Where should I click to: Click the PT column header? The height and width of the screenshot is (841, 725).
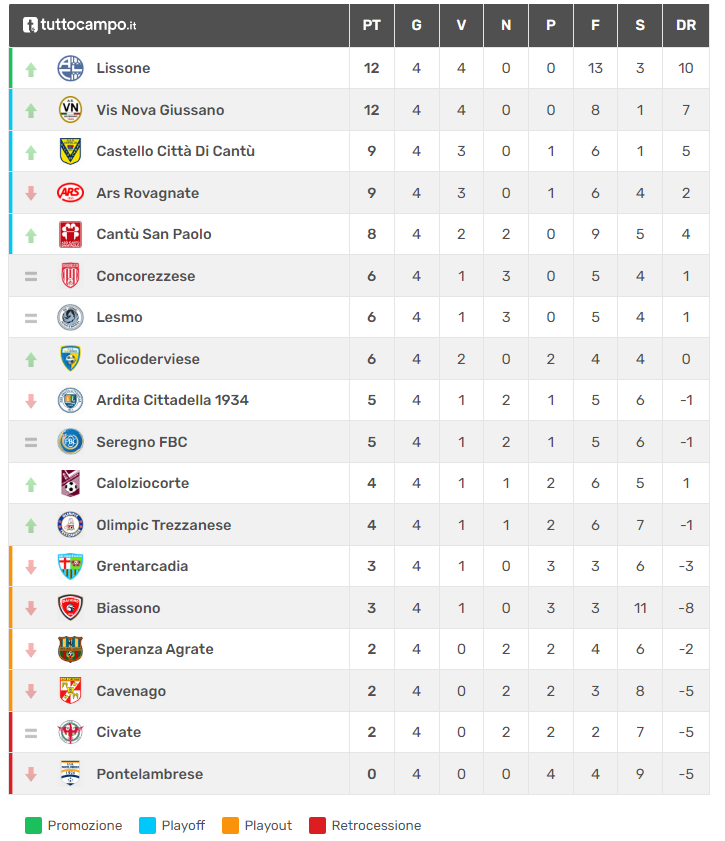pos(371,25)
